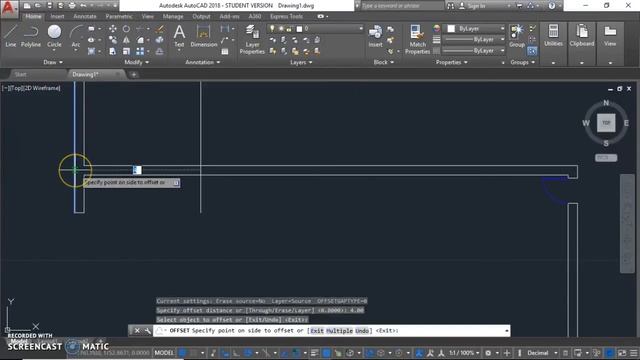Click the 2D Wireframe visual style label
The height and width of the screenshot is (360, 640).
(43, 88)
